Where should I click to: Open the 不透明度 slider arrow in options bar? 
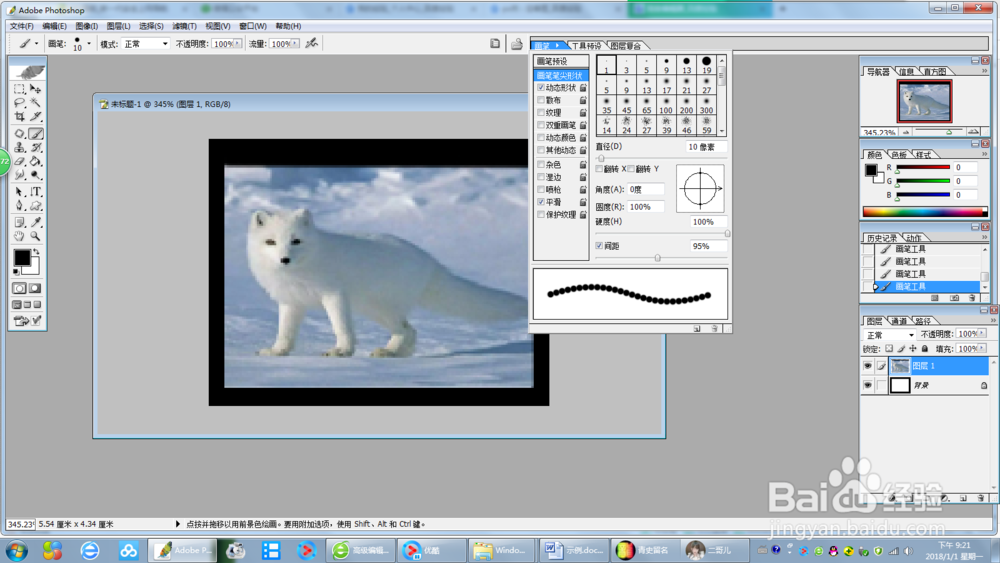click(238, 43)
